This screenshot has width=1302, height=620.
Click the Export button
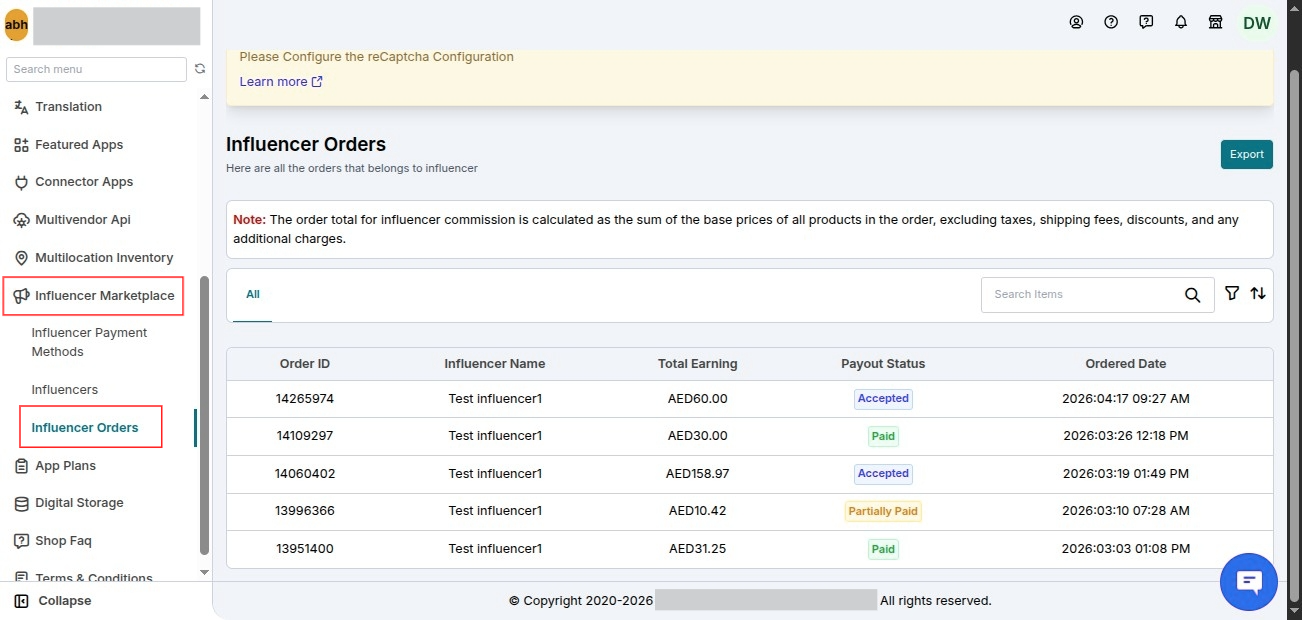click(x=1247, y=154)
